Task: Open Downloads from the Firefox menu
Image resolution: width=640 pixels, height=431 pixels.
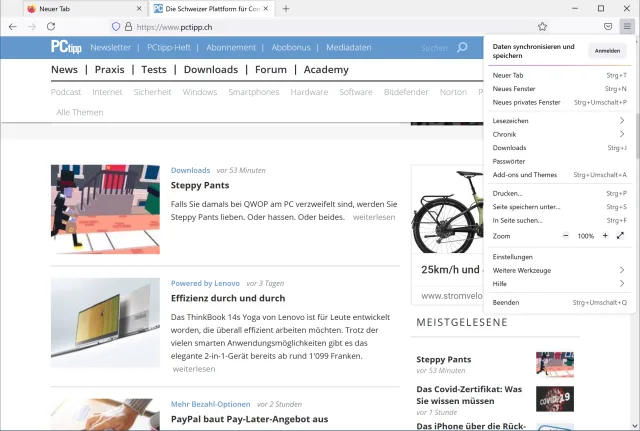Action: (x=559, y=148)
